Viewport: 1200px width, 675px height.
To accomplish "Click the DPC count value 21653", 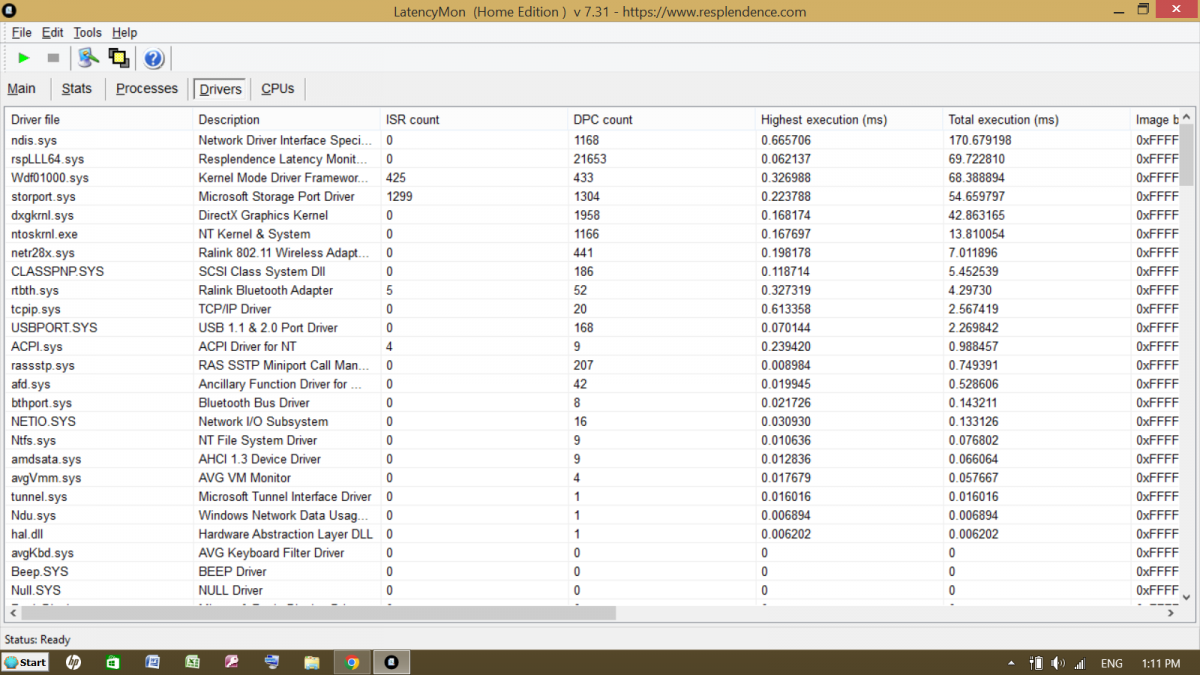I will (x=590, y=159).
